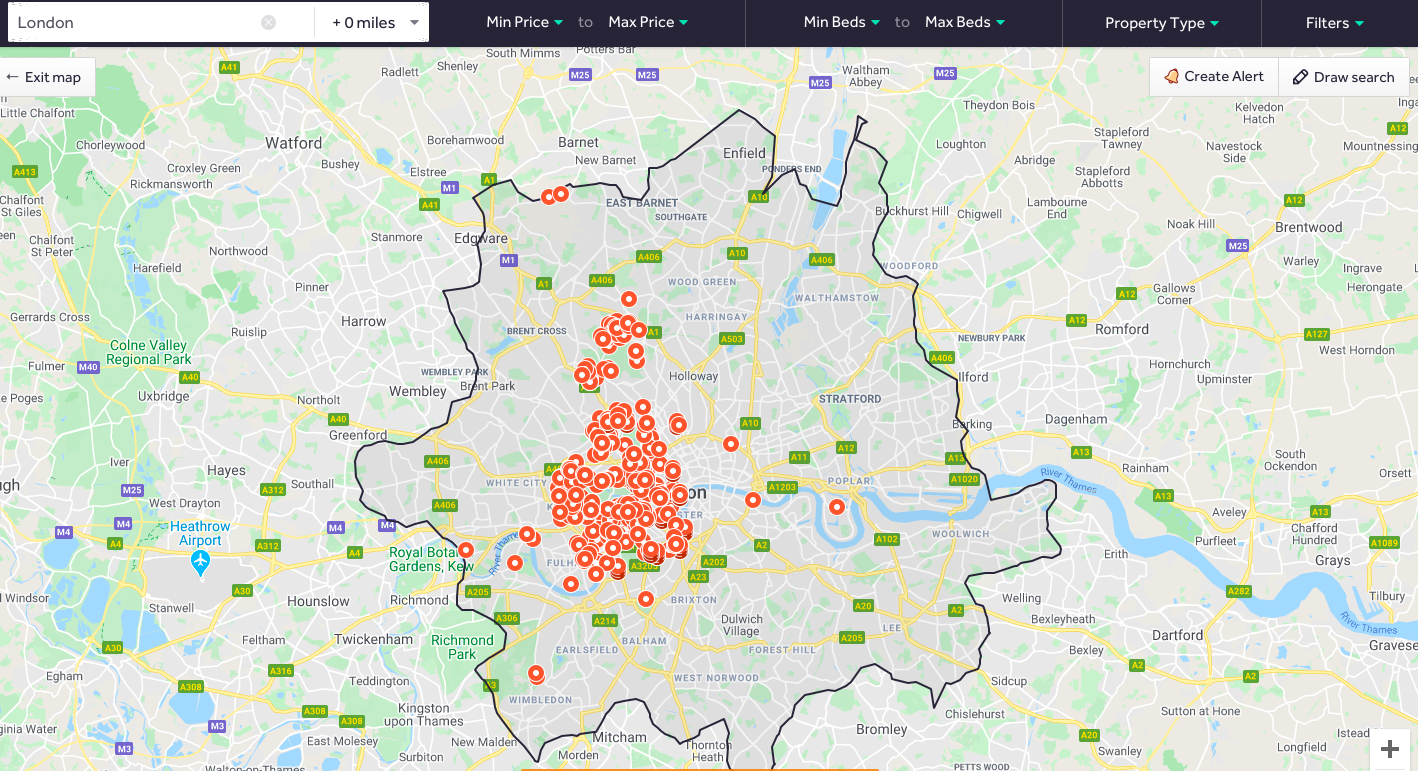Zoom in with the plus icon
Viewport: 1418px width, 771px height.
[1389, 747]
